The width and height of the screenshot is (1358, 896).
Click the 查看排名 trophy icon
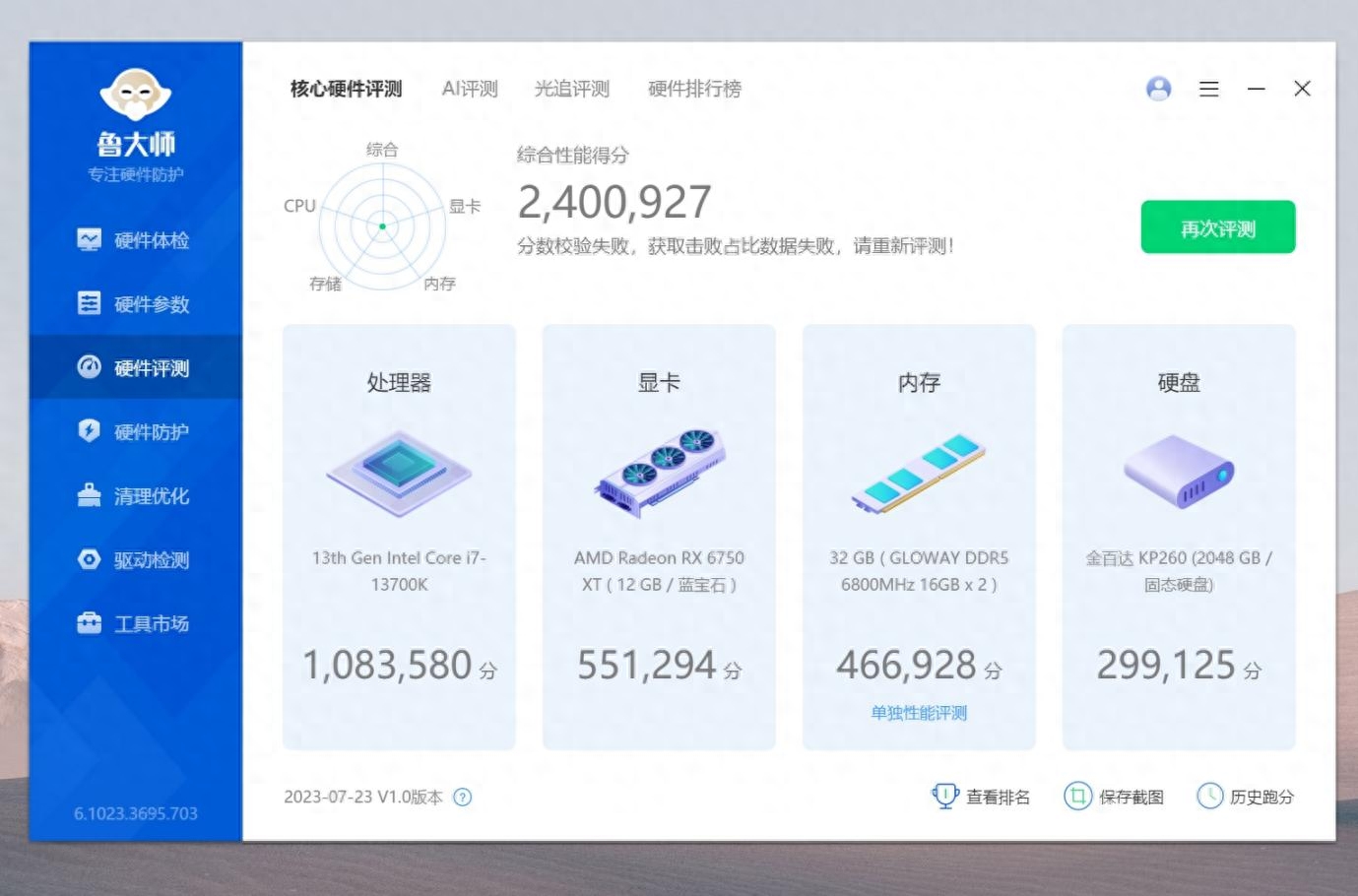pyautogui.click(x=944, y=796)
